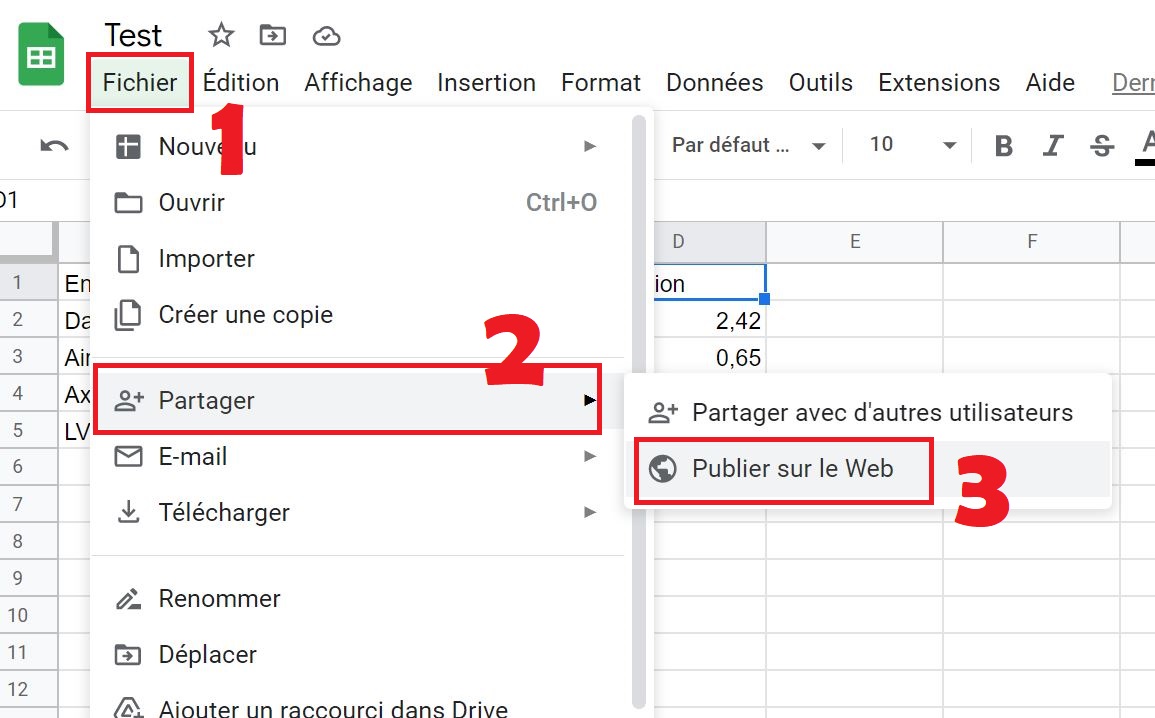1155x718 pixels.
Task: Click the Télécharger download icon
Action: coord(127,512)
